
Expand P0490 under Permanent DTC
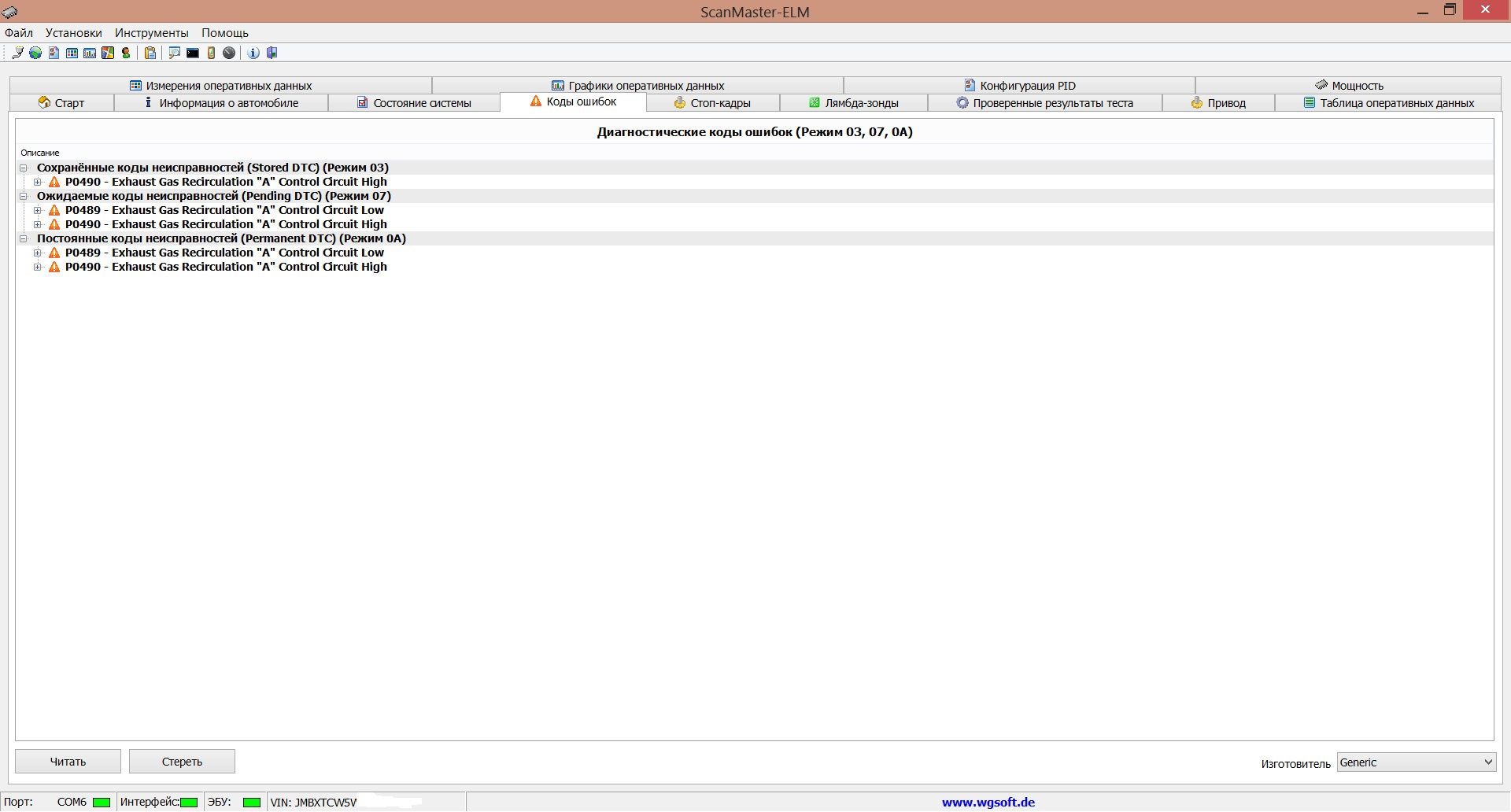point(37,267)
